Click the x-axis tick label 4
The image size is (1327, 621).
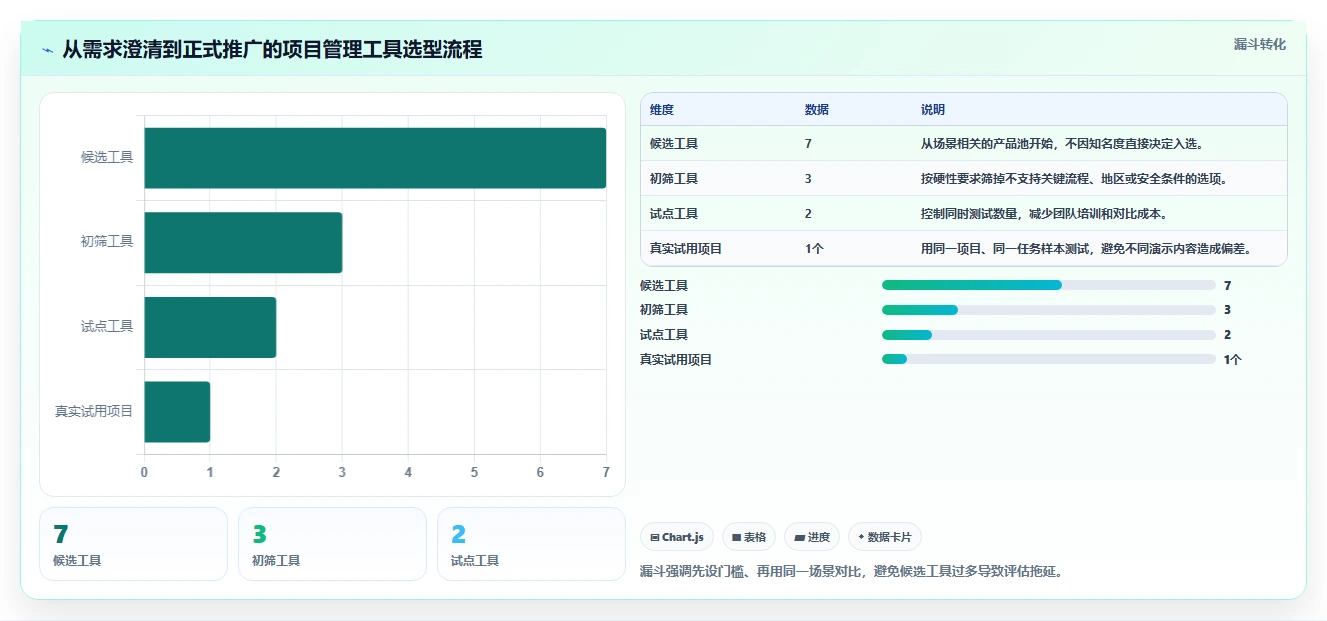[408, 472]
